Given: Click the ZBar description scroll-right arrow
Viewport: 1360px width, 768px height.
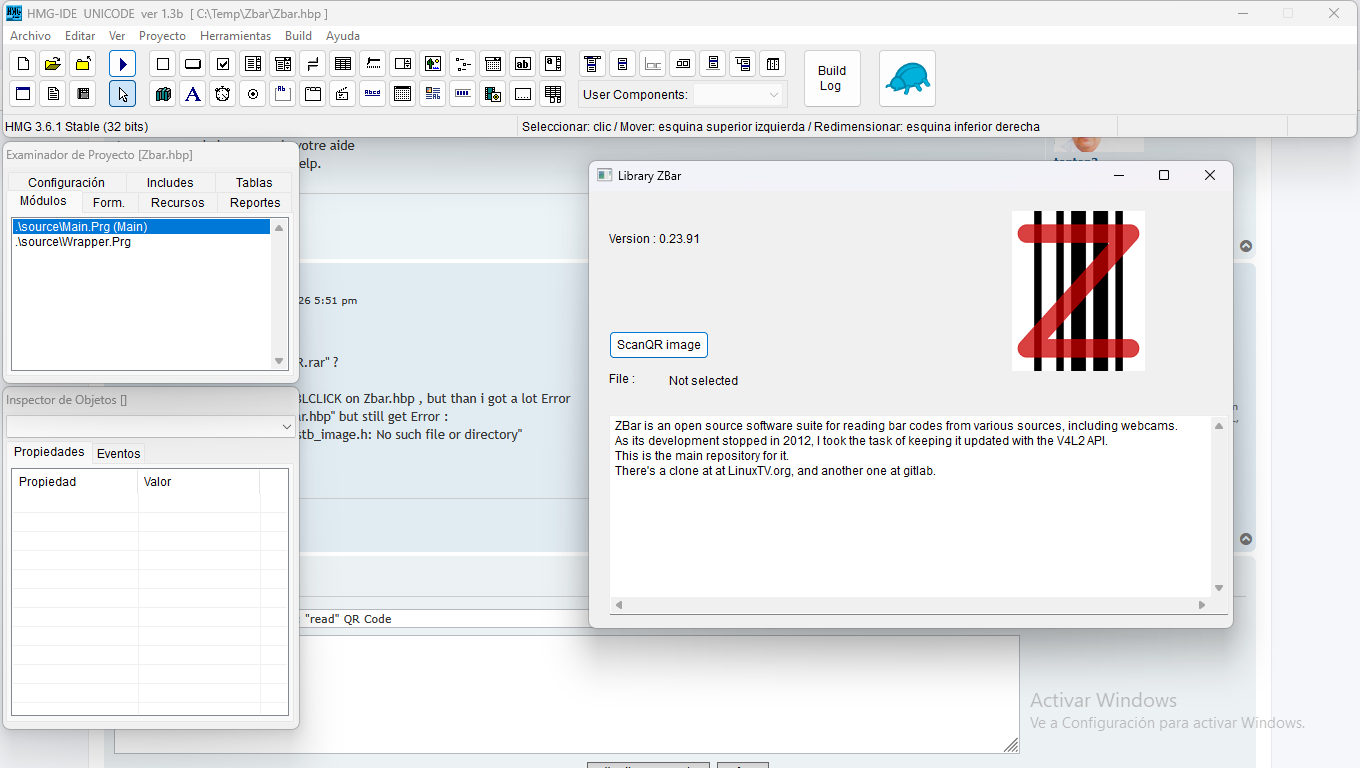Looking at the screenshot, I should 1202,605.
